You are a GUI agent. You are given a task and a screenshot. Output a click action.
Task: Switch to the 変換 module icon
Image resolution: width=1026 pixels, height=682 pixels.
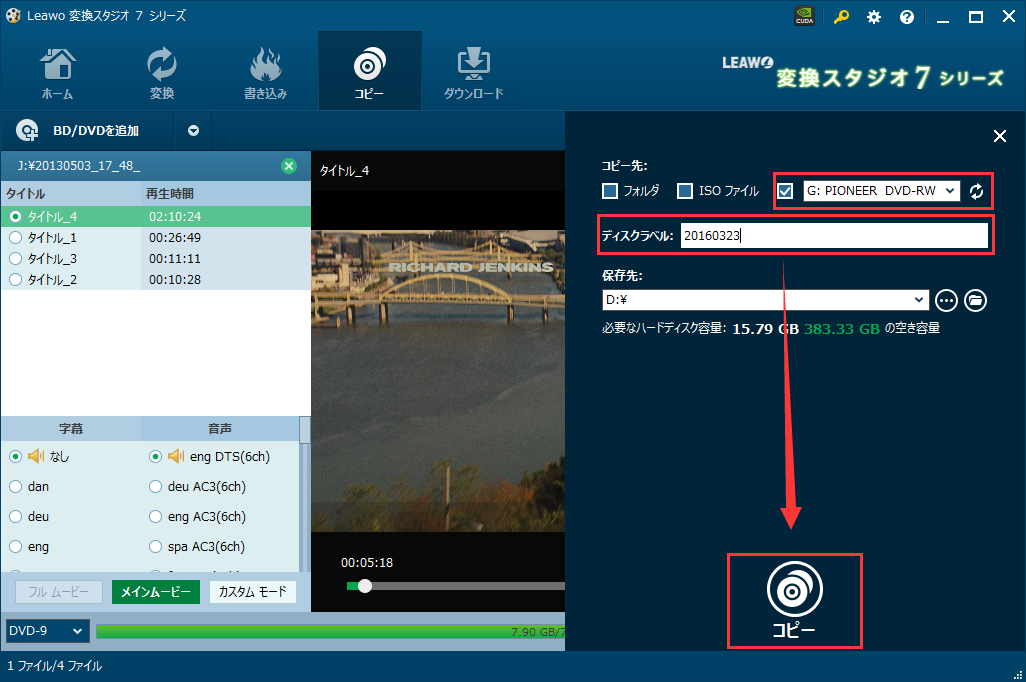tap(161, 68)
